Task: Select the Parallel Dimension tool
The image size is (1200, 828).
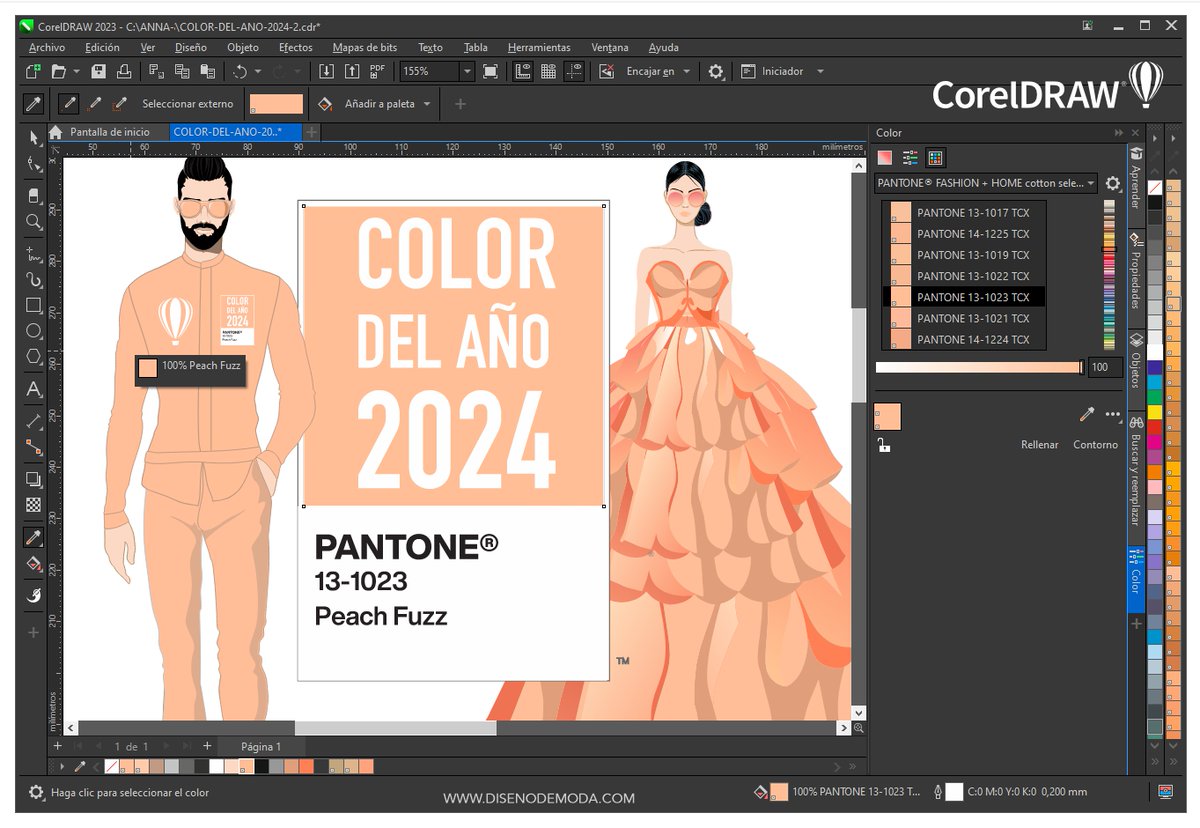Action: 34,421
